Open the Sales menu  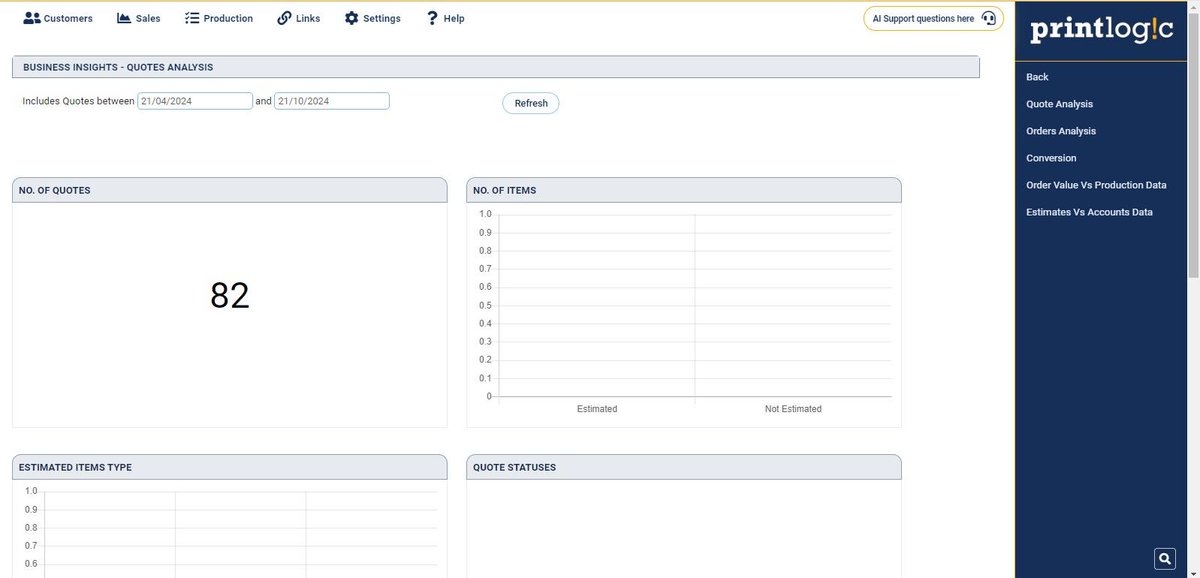[x=138, y=18]
